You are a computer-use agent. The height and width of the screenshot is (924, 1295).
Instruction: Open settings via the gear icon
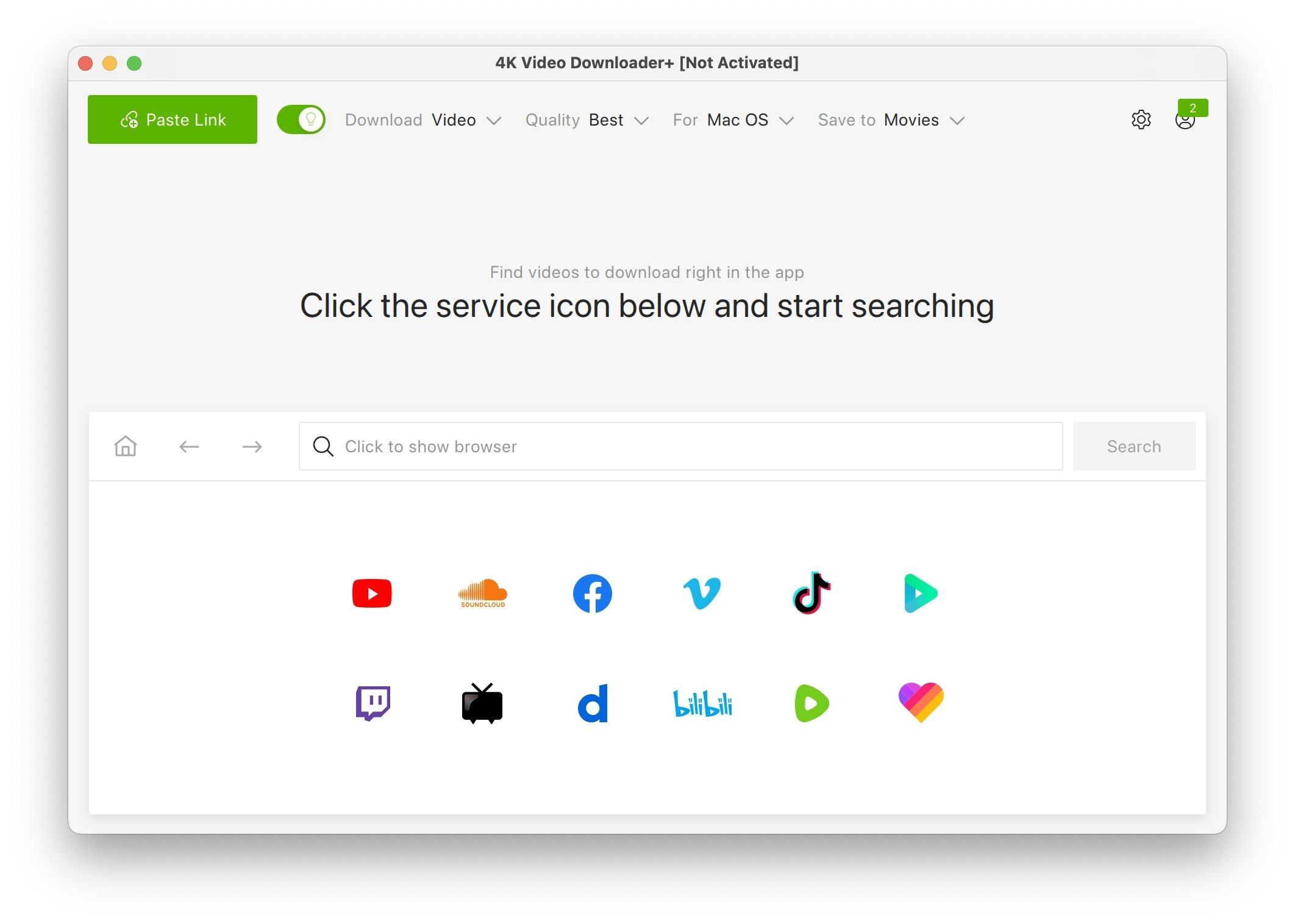pos(1141,119)
